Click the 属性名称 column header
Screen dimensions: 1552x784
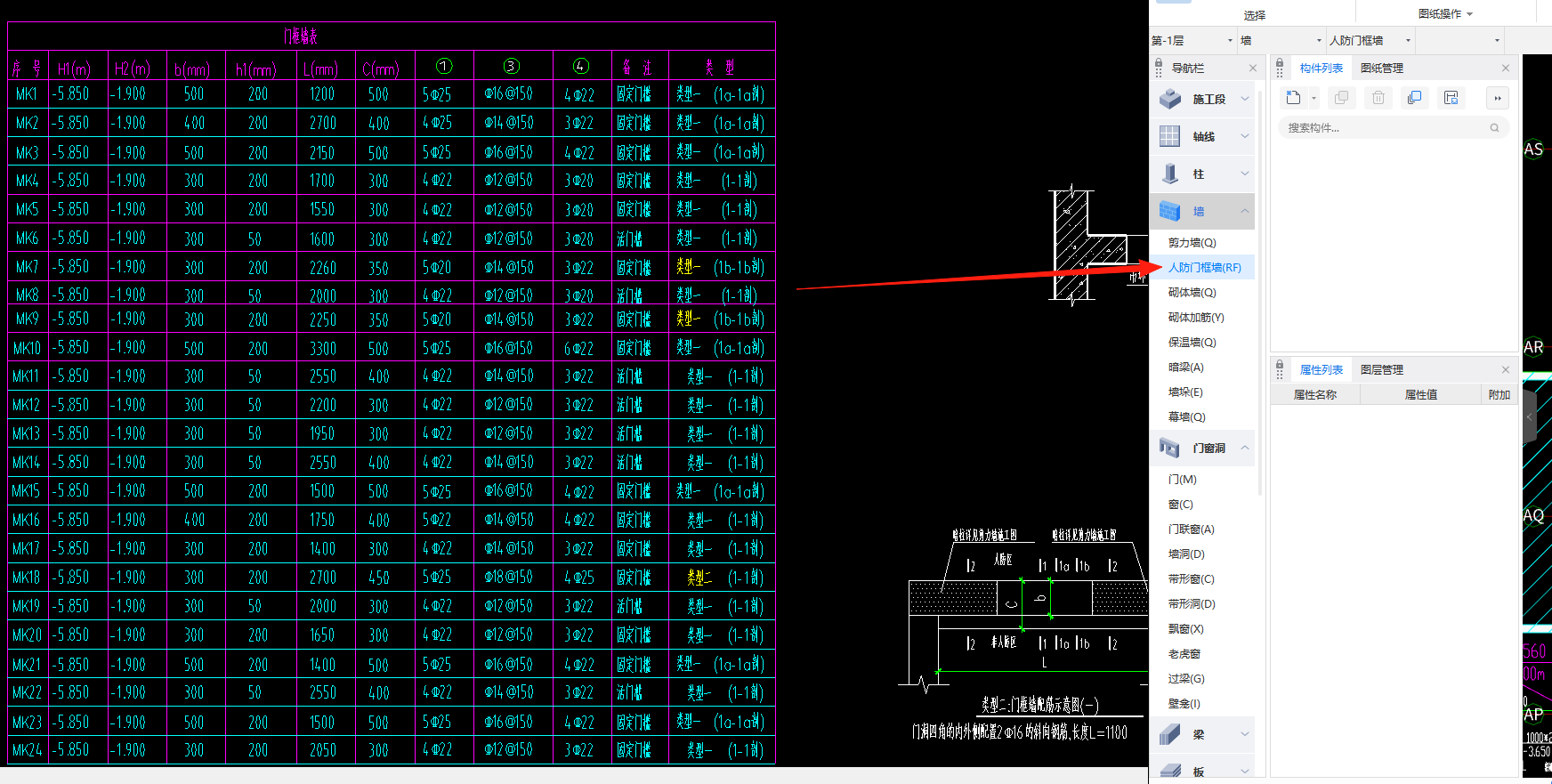coord(1315,395)
